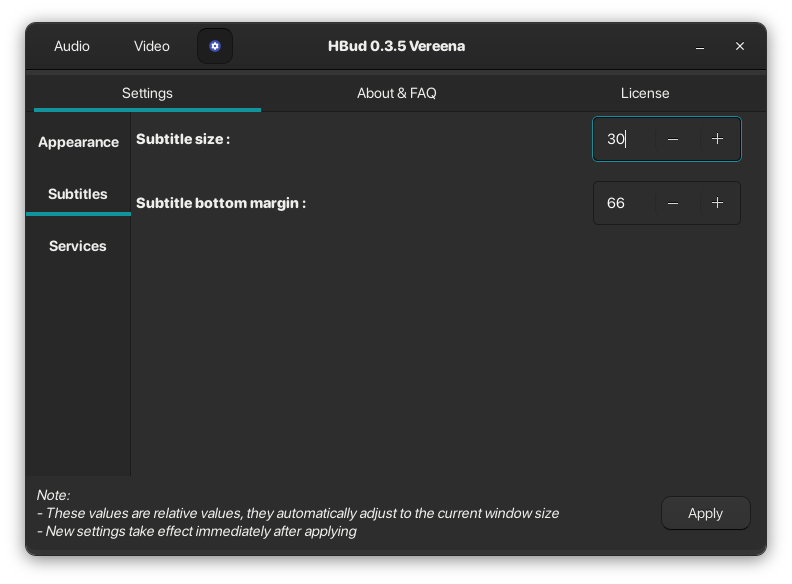This screenshot has width=792, height=584.
Task: Close the HBud window
Action: click(x=740, y=46)
